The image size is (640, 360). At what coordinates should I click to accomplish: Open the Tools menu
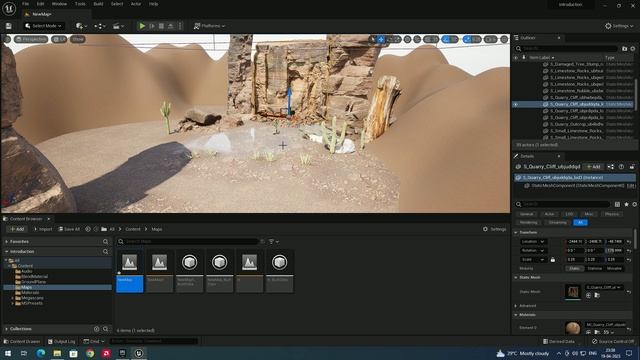click(x=80, y=4)
